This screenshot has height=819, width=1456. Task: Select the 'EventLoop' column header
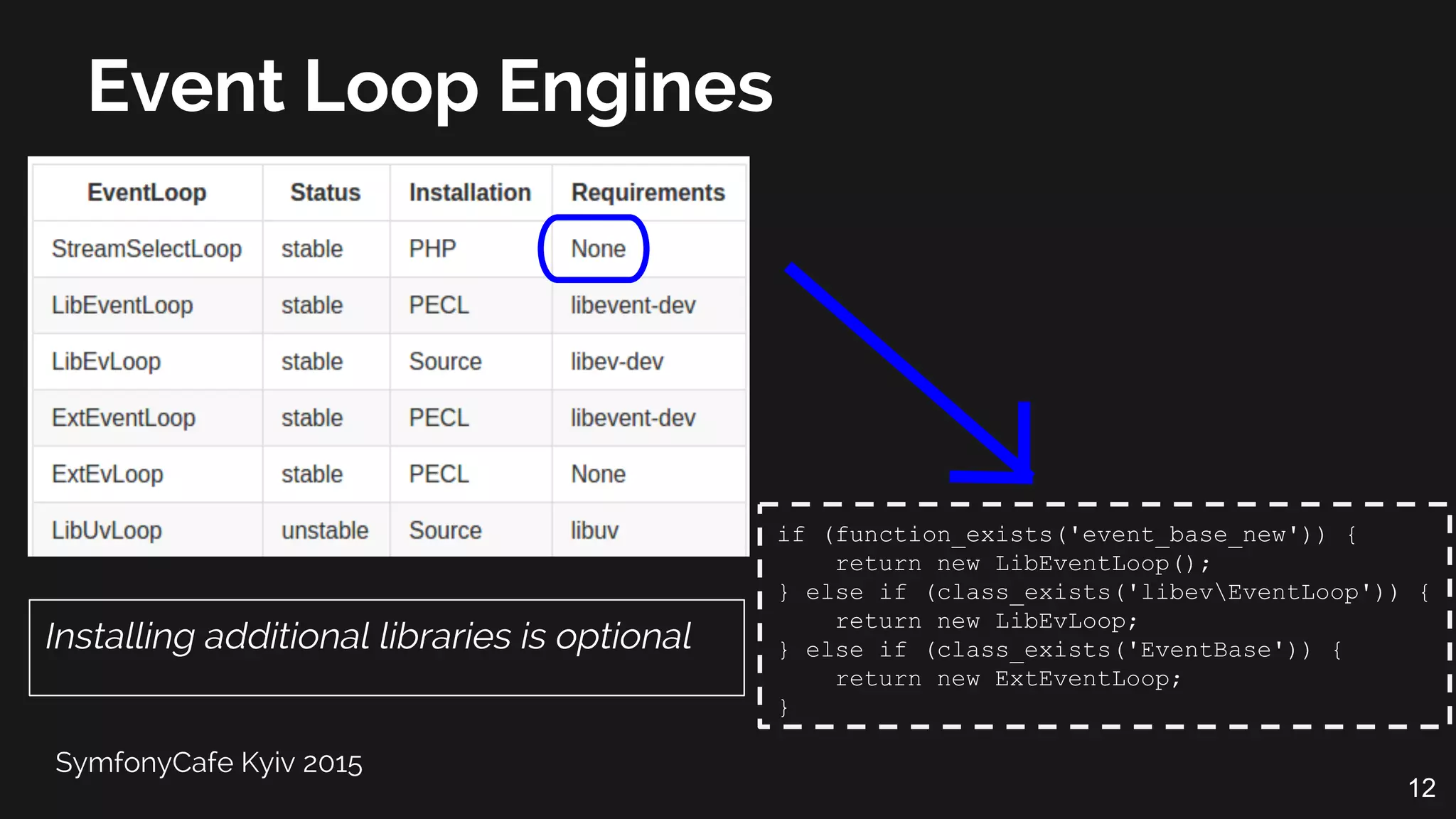click(x=147, y=193)
